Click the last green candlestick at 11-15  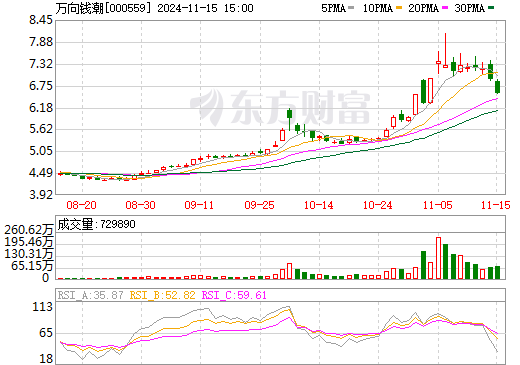(498, 87)
